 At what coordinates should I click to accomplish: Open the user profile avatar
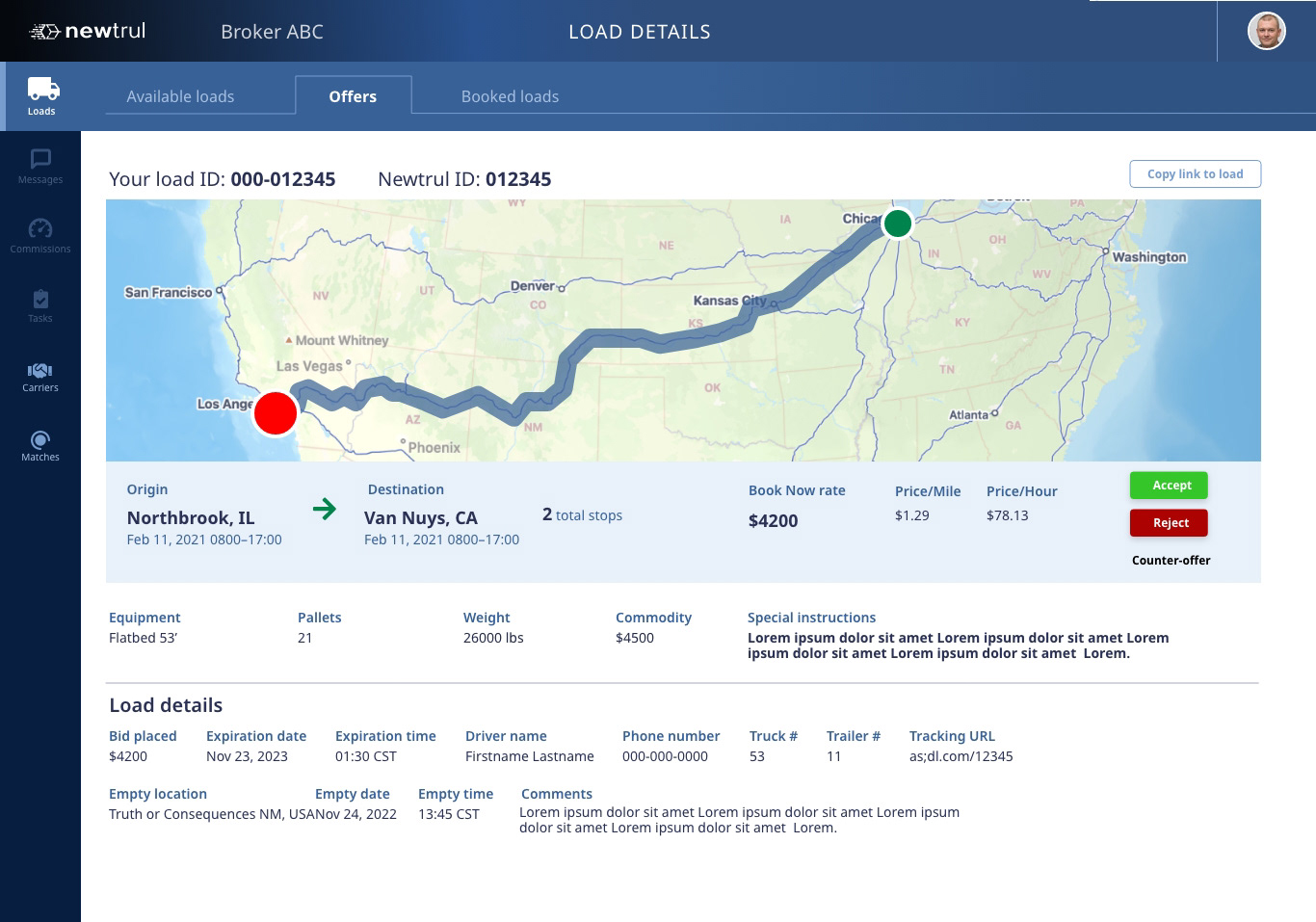point(1267,31)
